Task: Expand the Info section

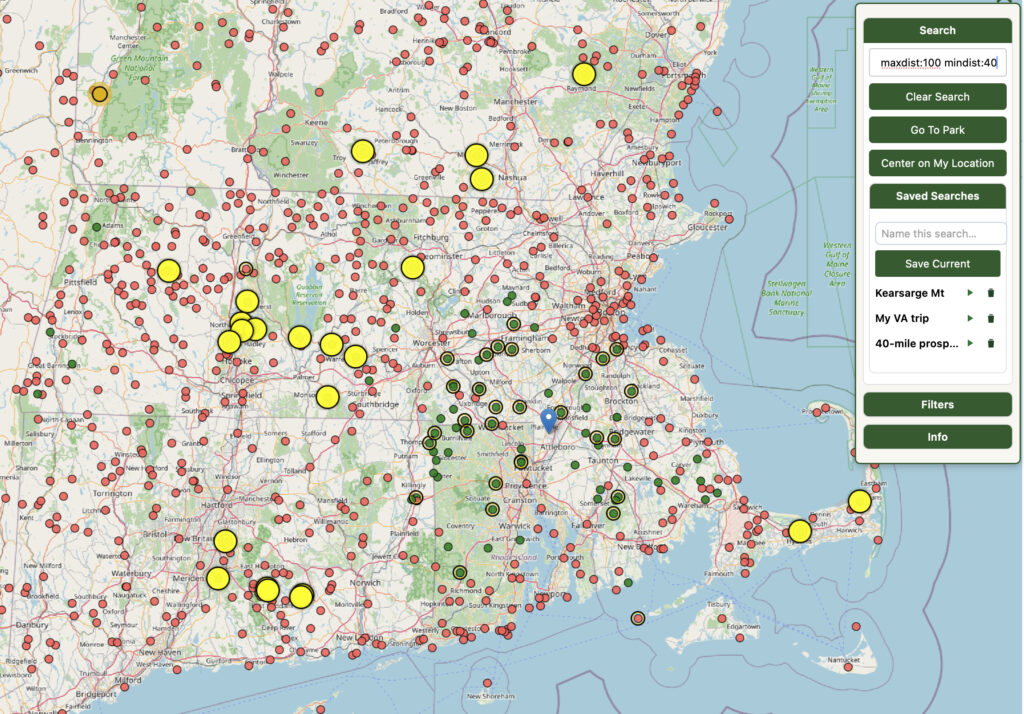Action: (x=937, y=437)
